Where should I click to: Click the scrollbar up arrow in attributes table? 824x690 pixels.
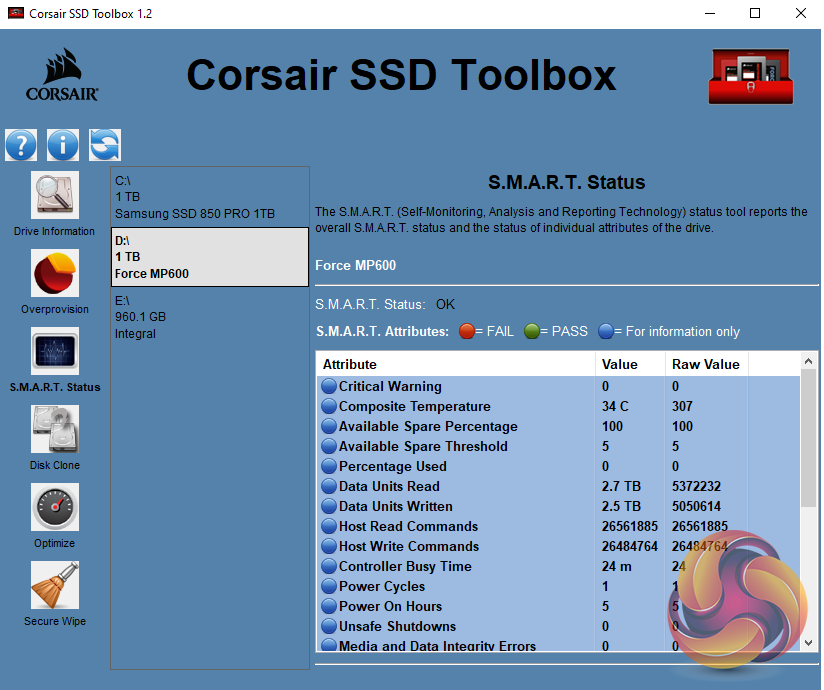pos(809,360)
